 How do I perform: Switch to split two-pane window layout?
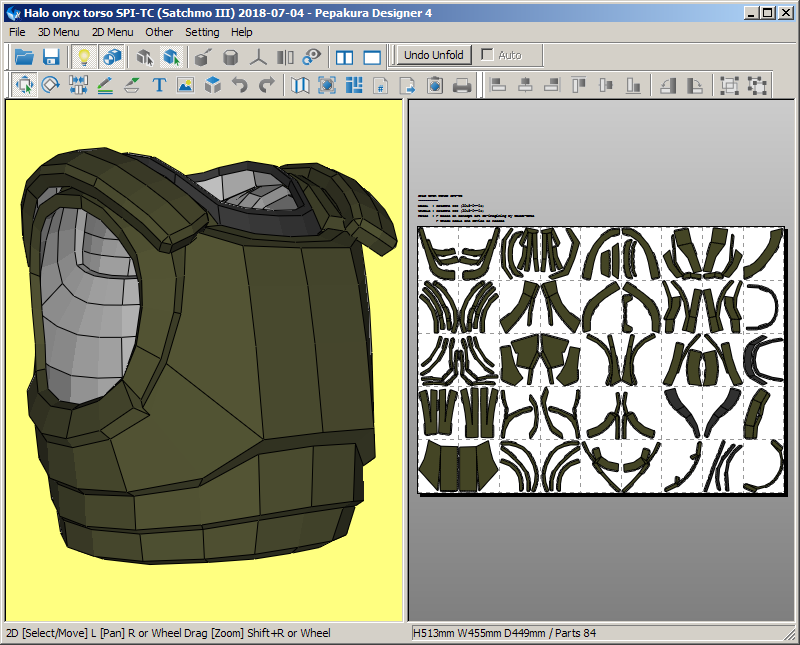(x=344, y=57)
